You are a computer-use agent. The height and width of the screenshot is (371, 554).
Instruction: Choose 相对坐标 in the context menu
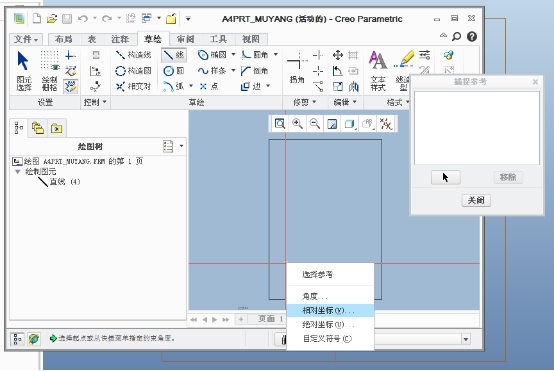tap(330, 311)
